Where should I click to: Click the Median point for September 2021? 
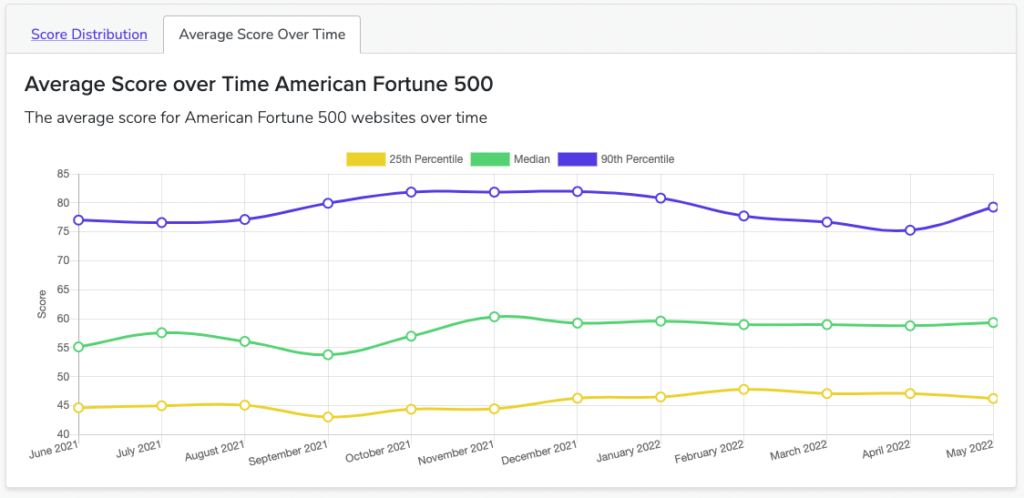point(328,354)
